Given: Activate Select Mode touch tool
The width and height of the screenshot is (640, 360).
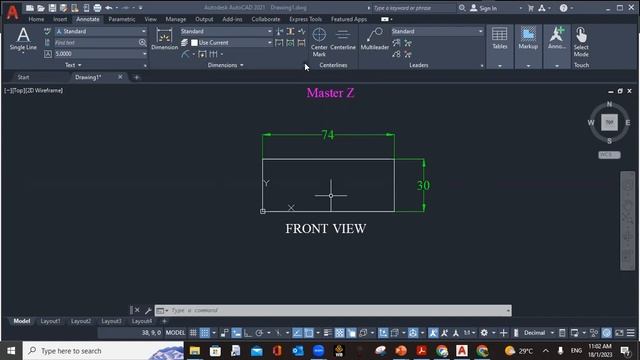Looking at the screenshot, I should pyautogui.click(x=581, y=42).
